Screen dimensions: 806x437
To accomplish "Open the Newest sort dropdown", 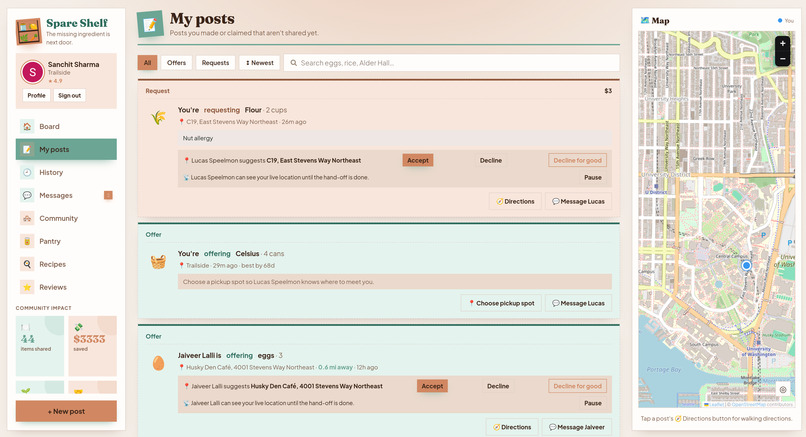I will (260, 63).
